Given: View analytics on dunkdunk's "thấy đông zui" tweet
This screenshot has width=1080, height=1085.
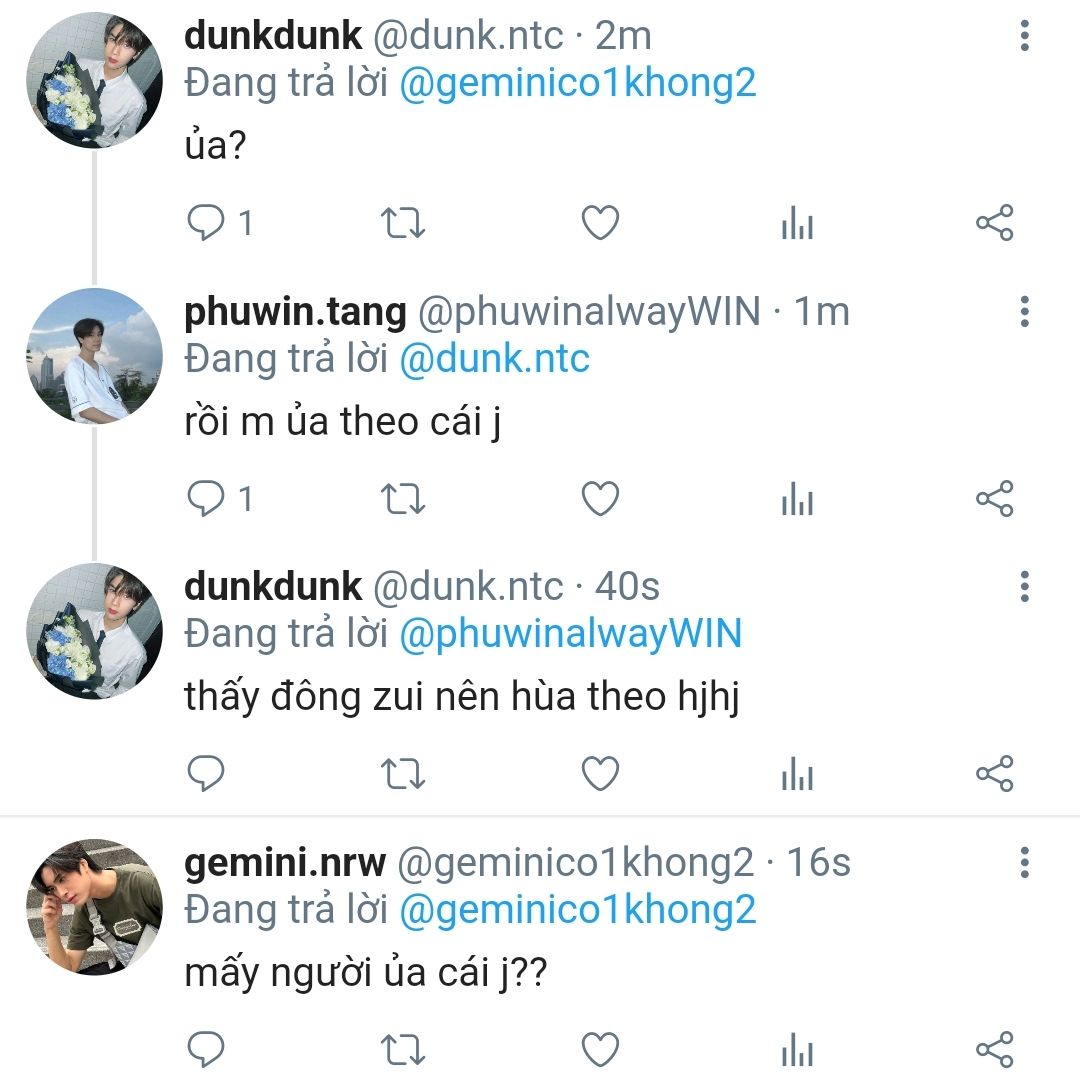Looking at the screenshot, I should (797, 774).
